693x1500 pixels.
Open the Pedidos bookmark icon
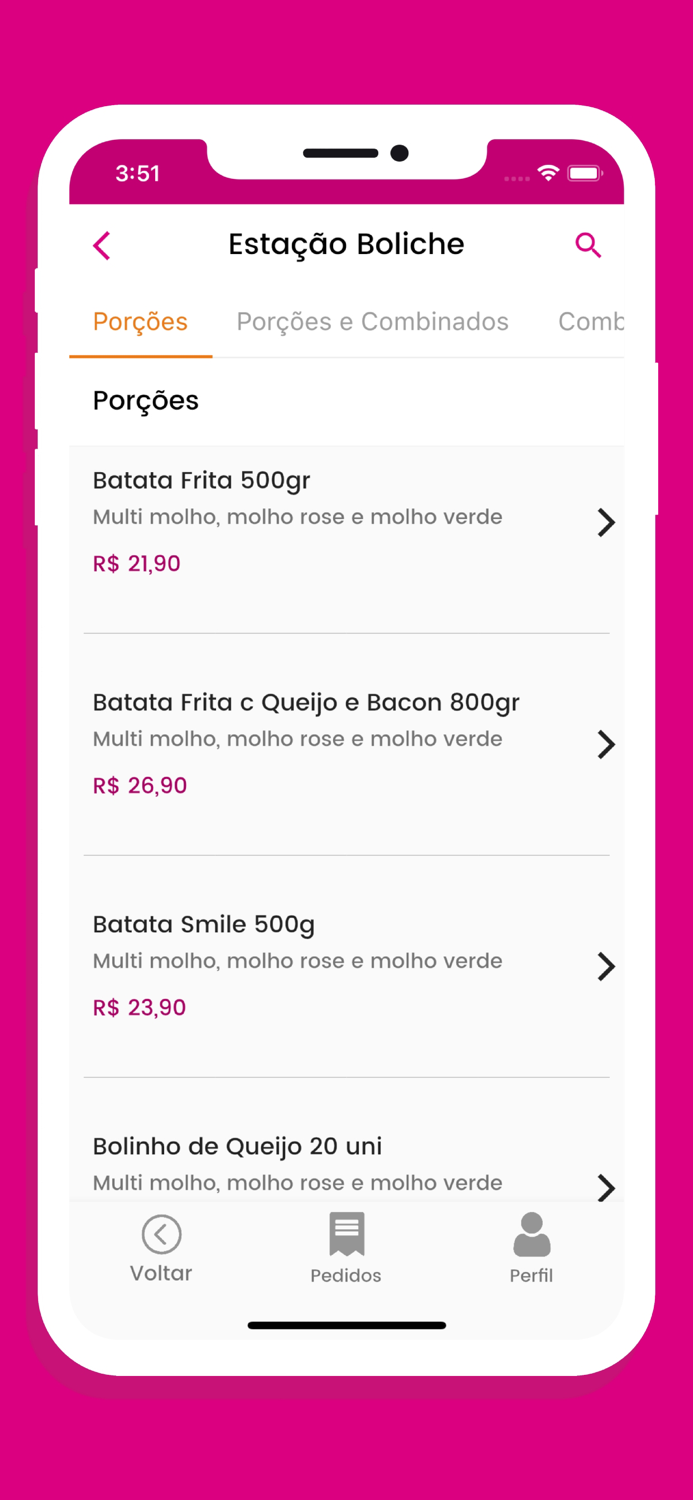coord(346,1234)
